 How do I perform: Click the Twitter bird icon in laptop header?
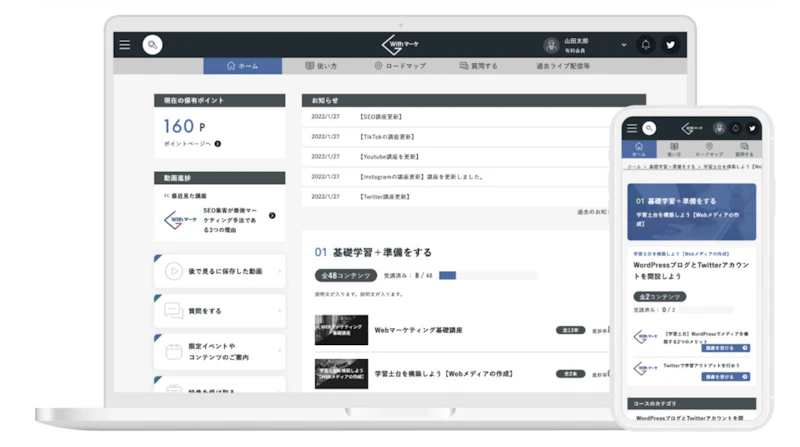click(x=670, y=45)
